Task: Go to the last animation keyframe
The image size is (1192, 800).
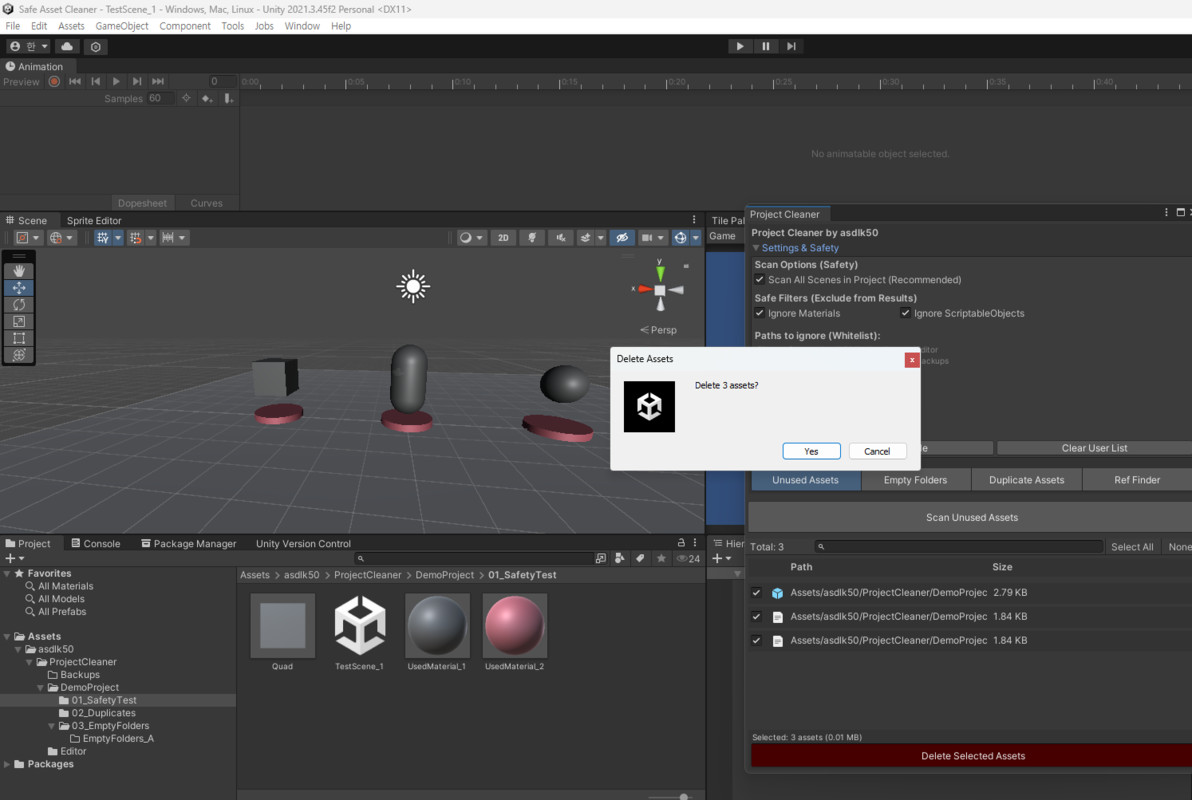Action: pos(157,81)
